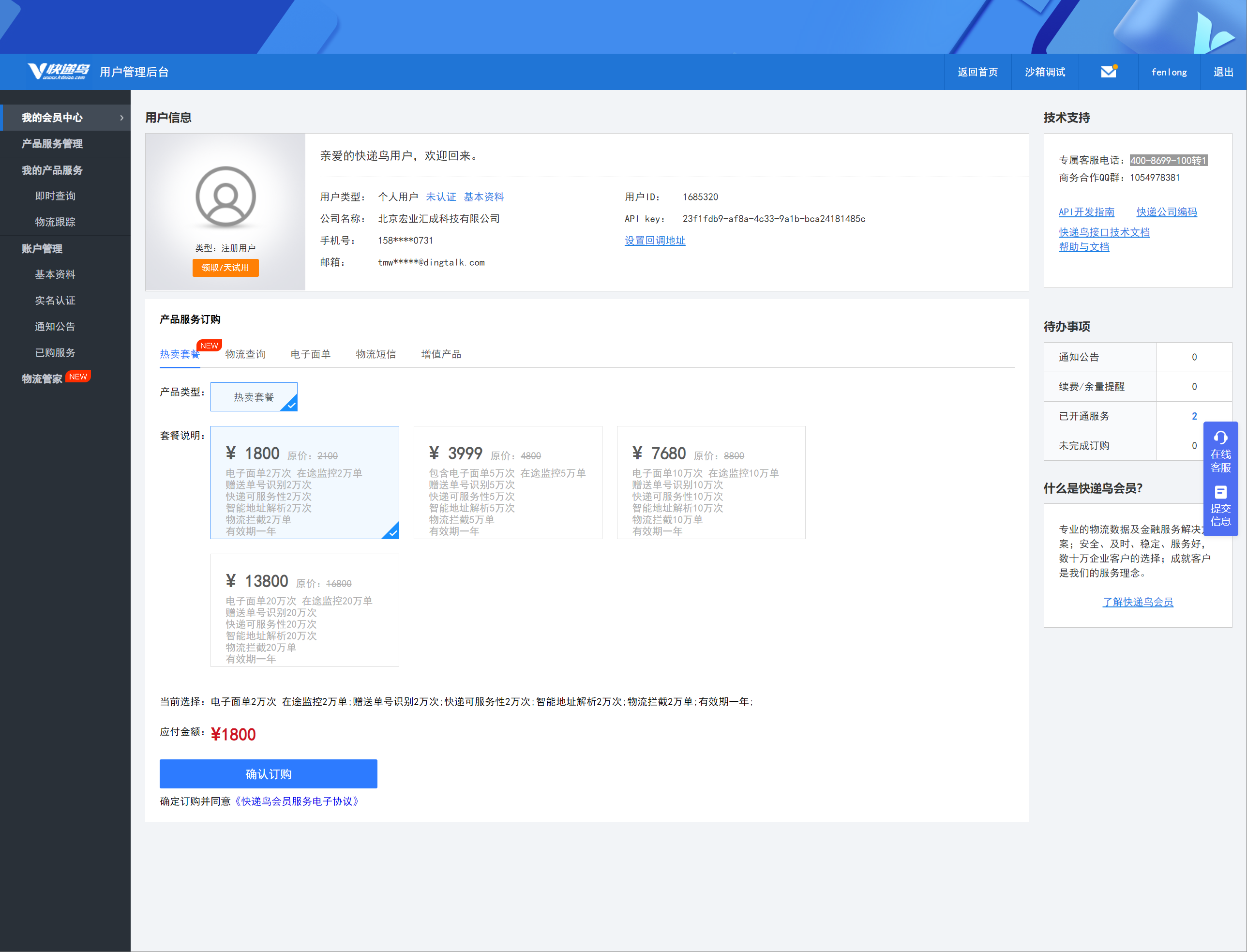Click the user ID 1685320

click(x=700, y=196)
